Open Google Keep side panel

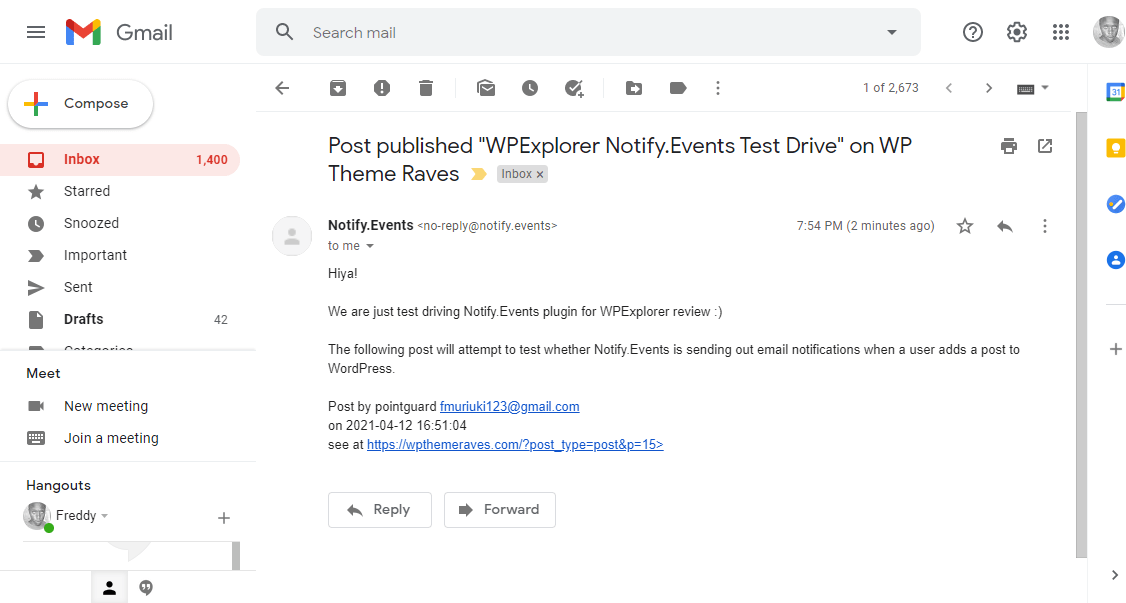[1115, 148]
